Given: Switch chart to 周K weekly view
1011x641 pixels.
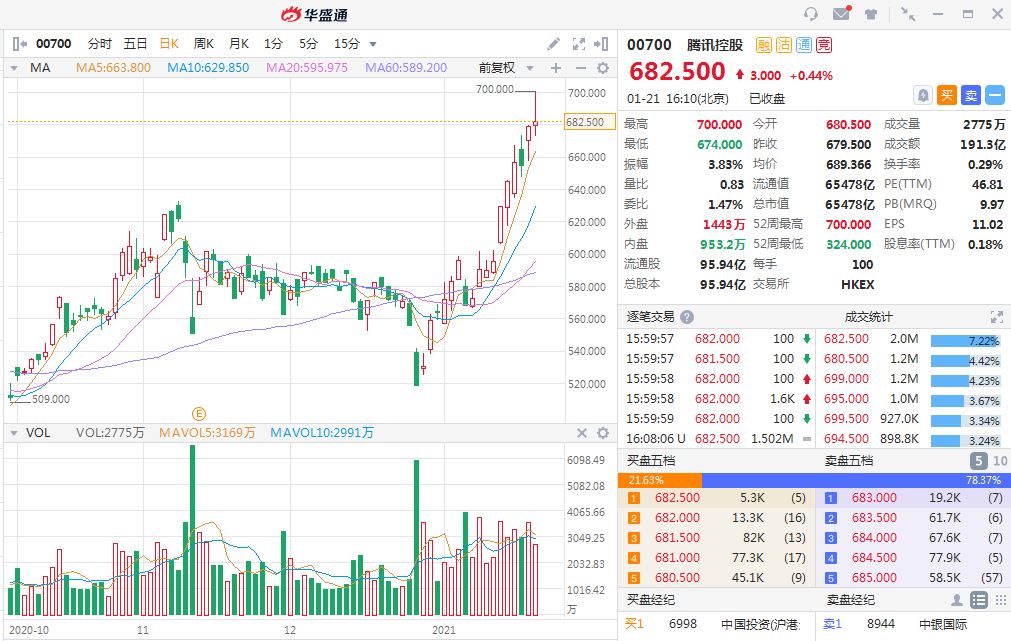Looking at the screenshot, I should [x=204, y=44].
